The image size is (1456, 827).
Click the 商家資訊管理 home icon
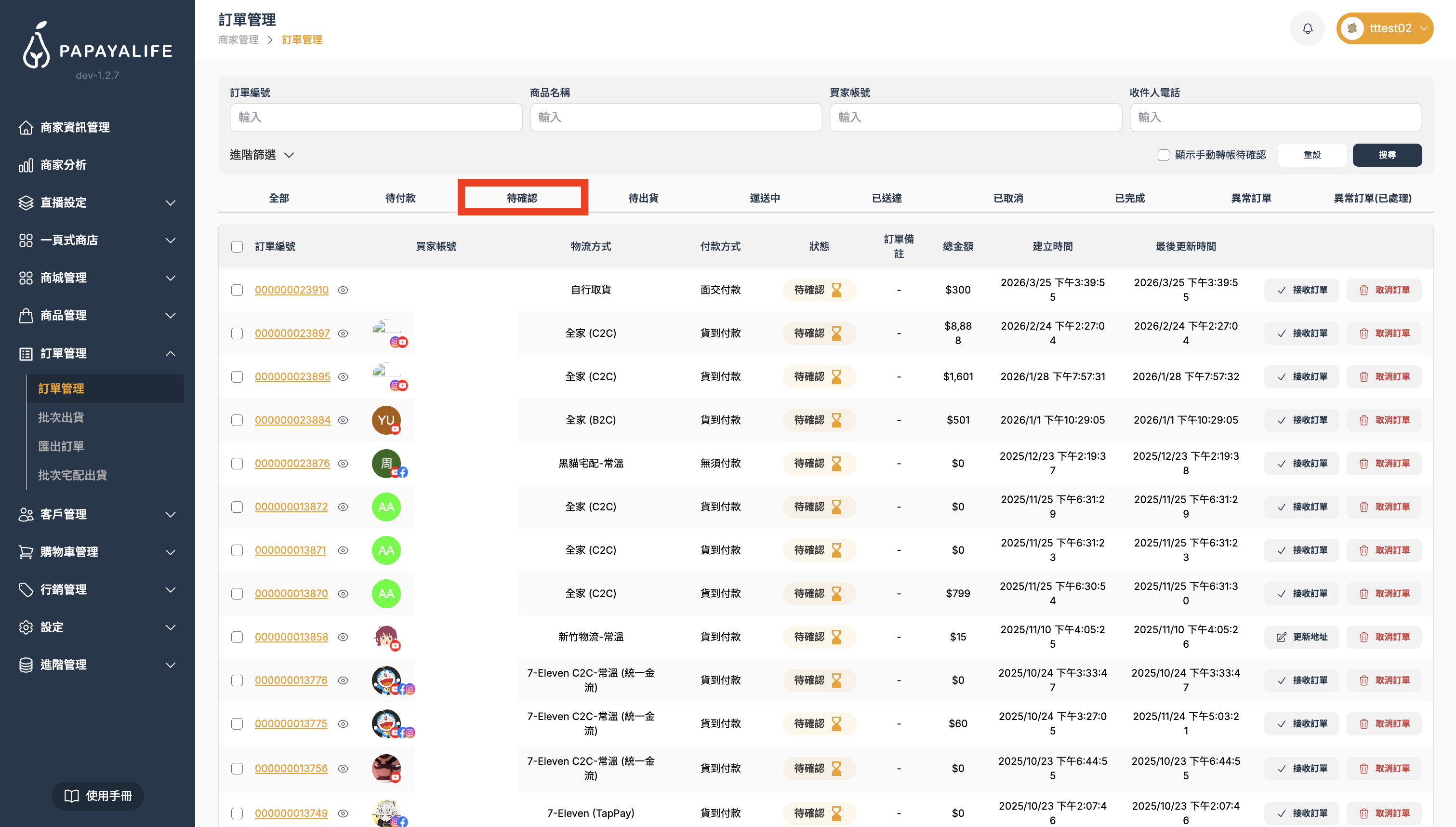pyautogui.click(x=26, y=128)
